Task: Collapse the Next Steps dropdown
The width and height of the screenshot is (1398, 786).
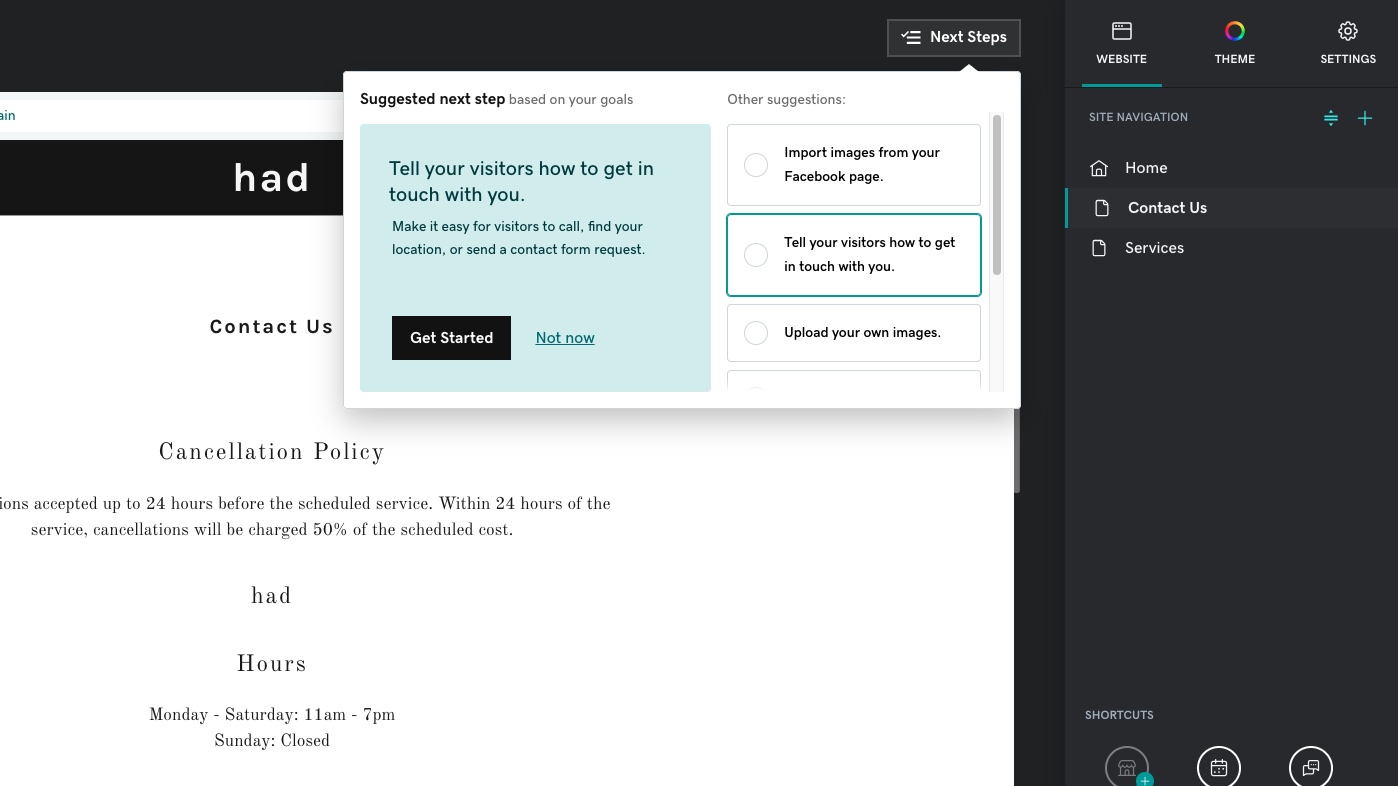Action: [954, 37]
